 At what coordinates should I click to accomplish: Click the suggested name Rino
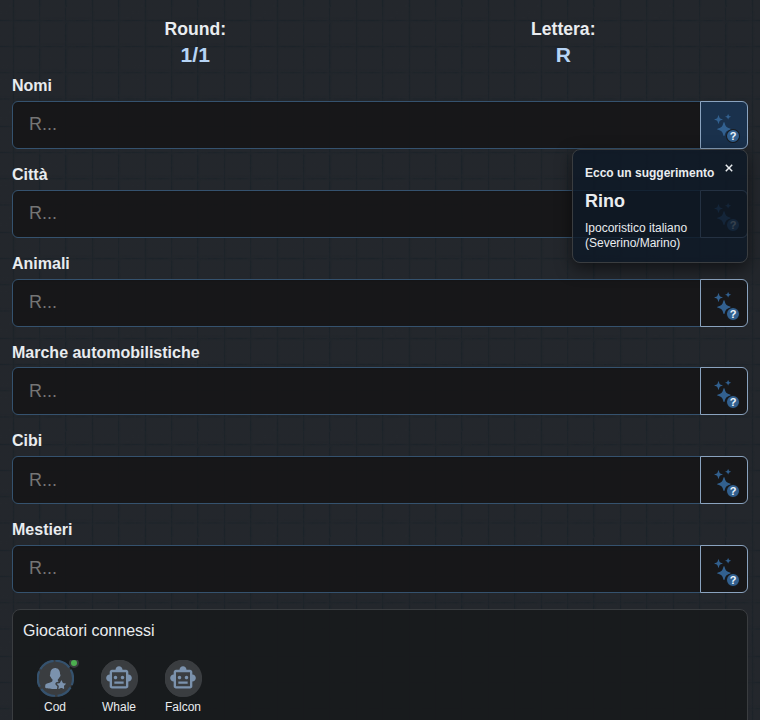coord(604,201)
